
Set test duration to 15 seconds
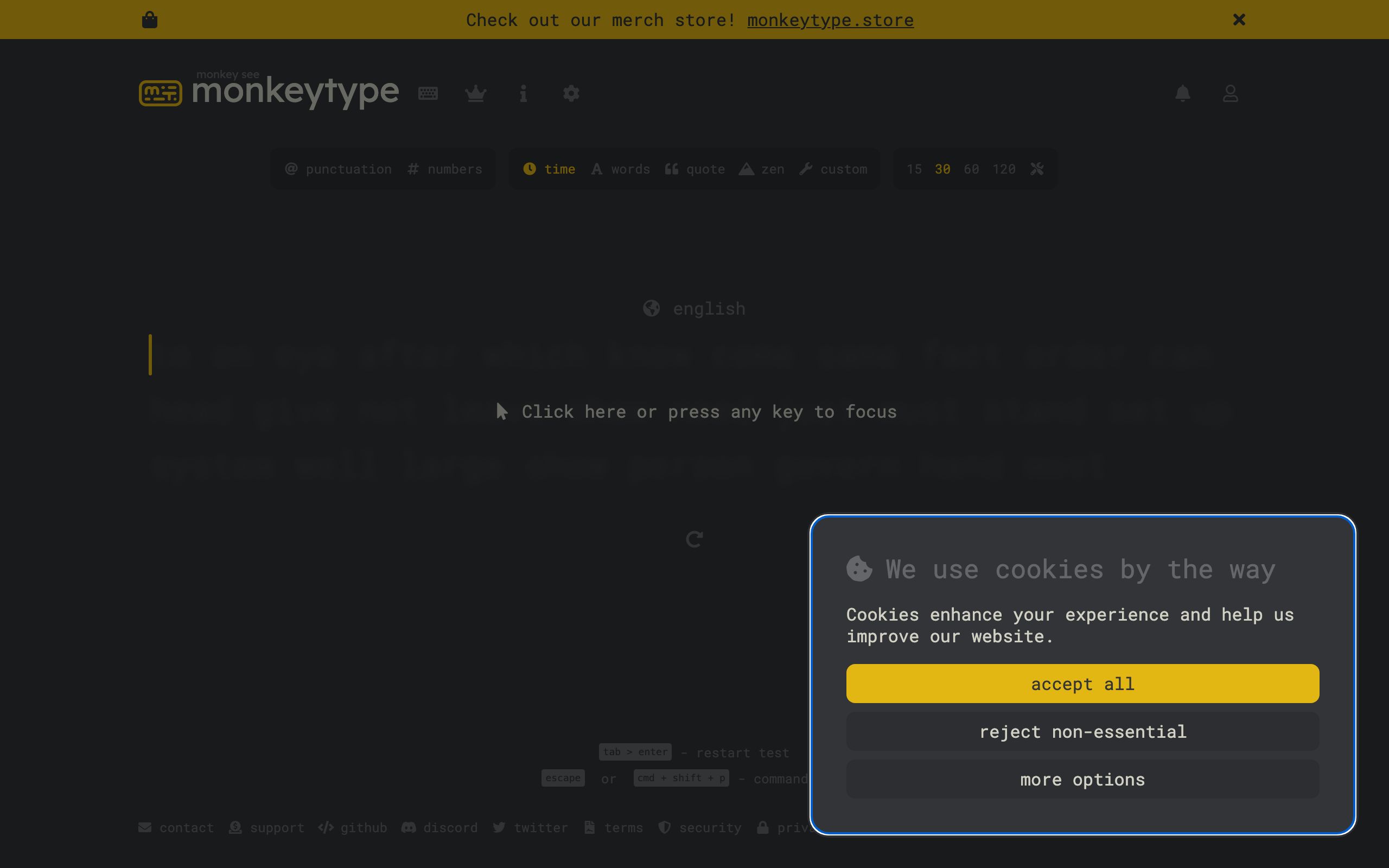point(914,169)
